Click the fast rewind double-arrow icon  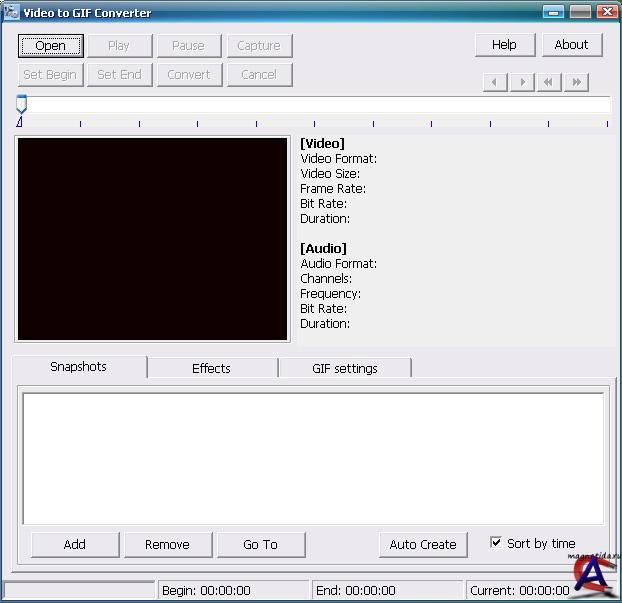549,82
